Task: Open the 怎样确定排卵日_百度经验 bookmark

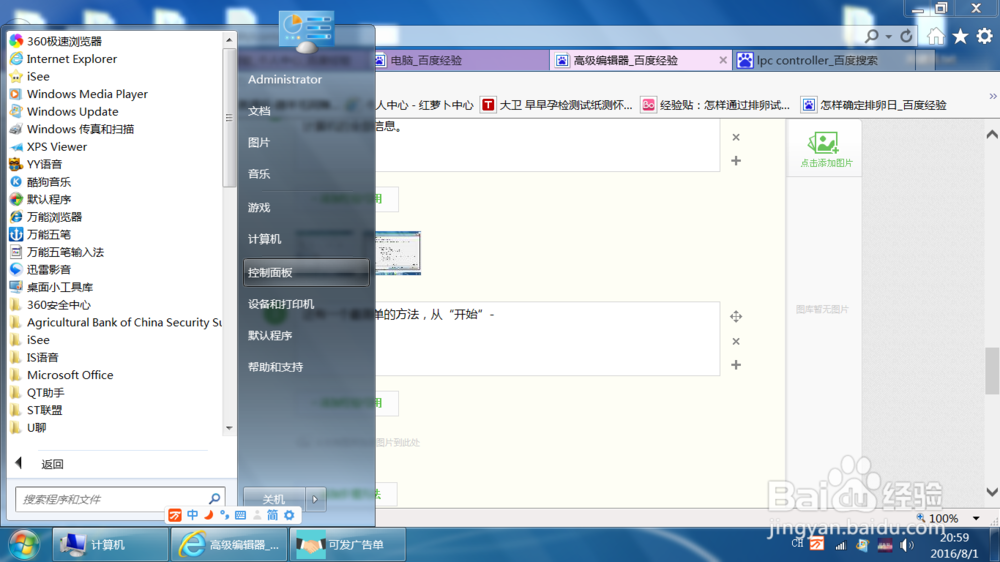Action: (x=874, y=105)
